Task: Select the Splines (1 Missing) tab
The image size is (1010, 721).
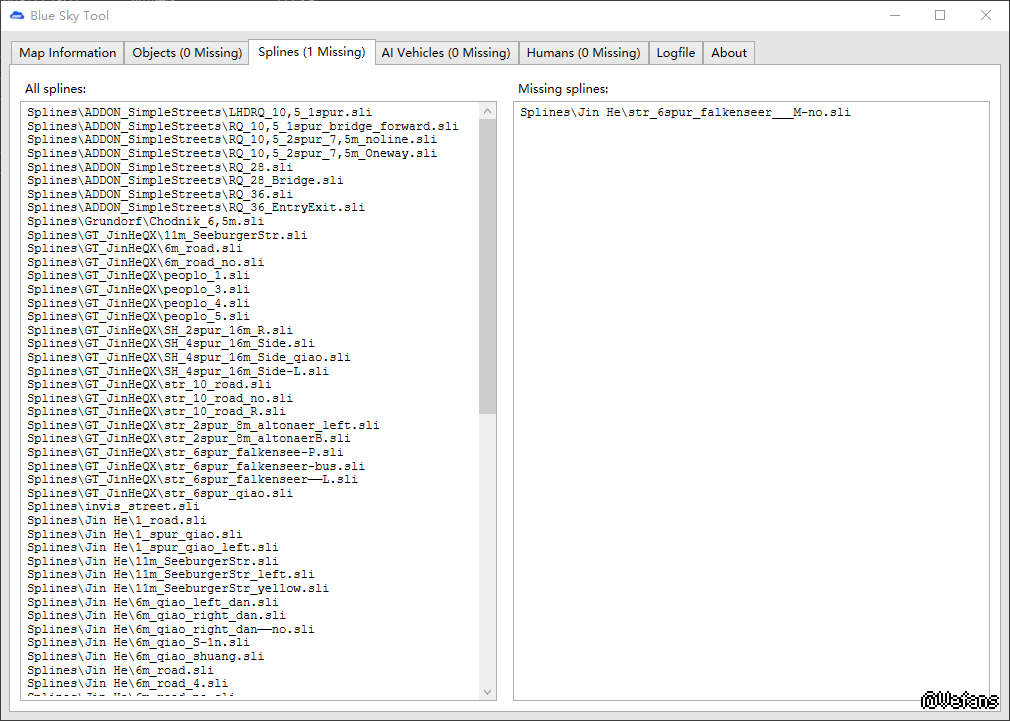Action: point(312,52)
